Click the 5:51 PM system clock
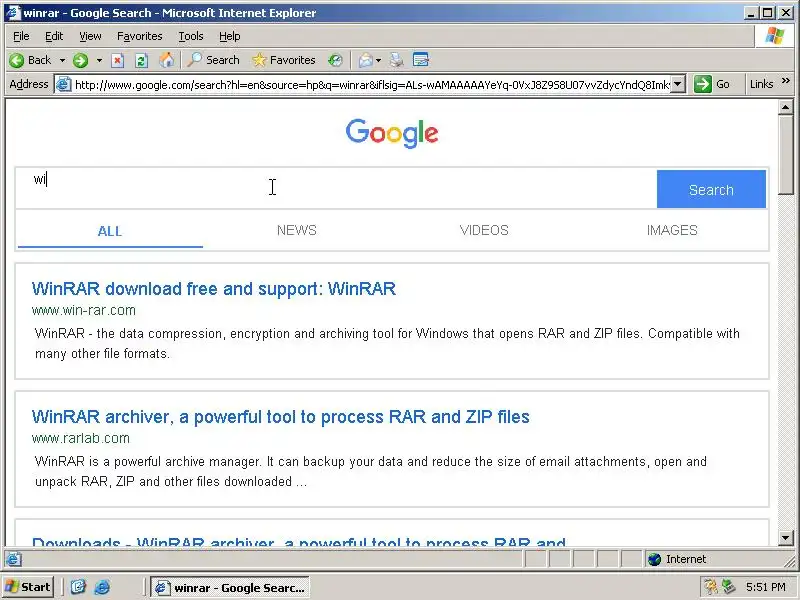The image size is (800, 600). tap(765, 587)
